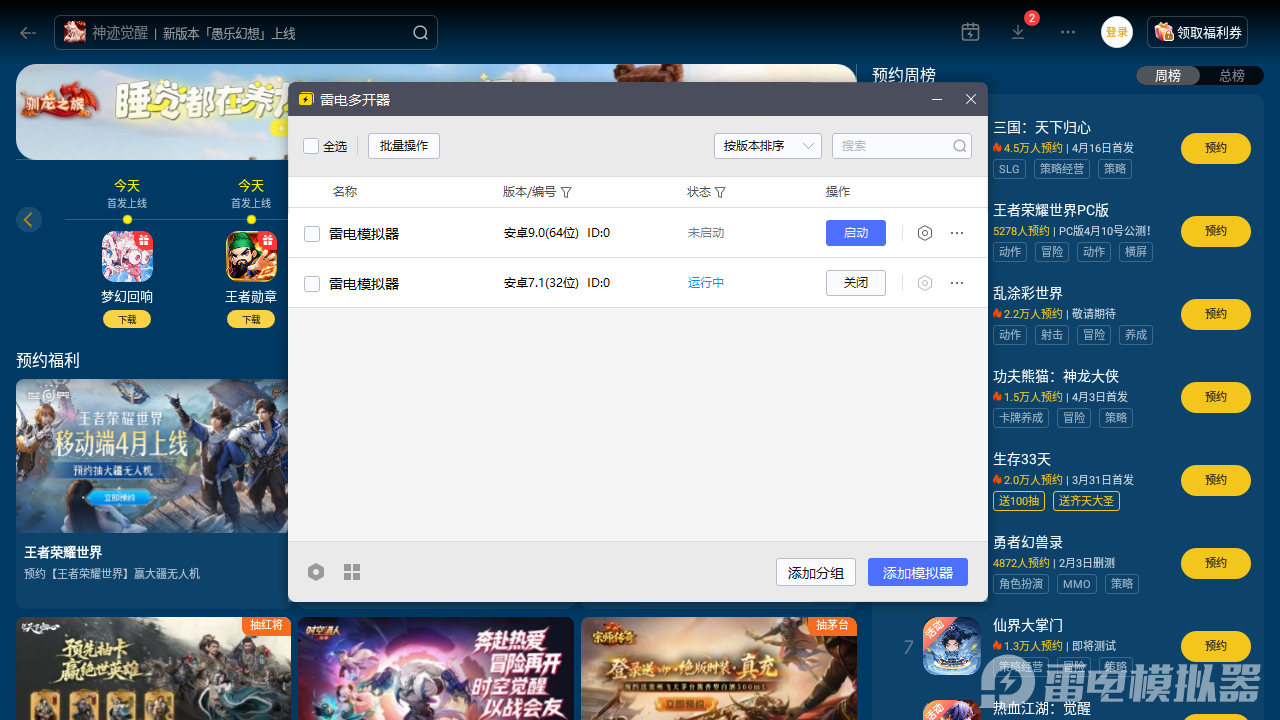Show more options for the 安卓7.1(32位) emulator

(957, 283)
